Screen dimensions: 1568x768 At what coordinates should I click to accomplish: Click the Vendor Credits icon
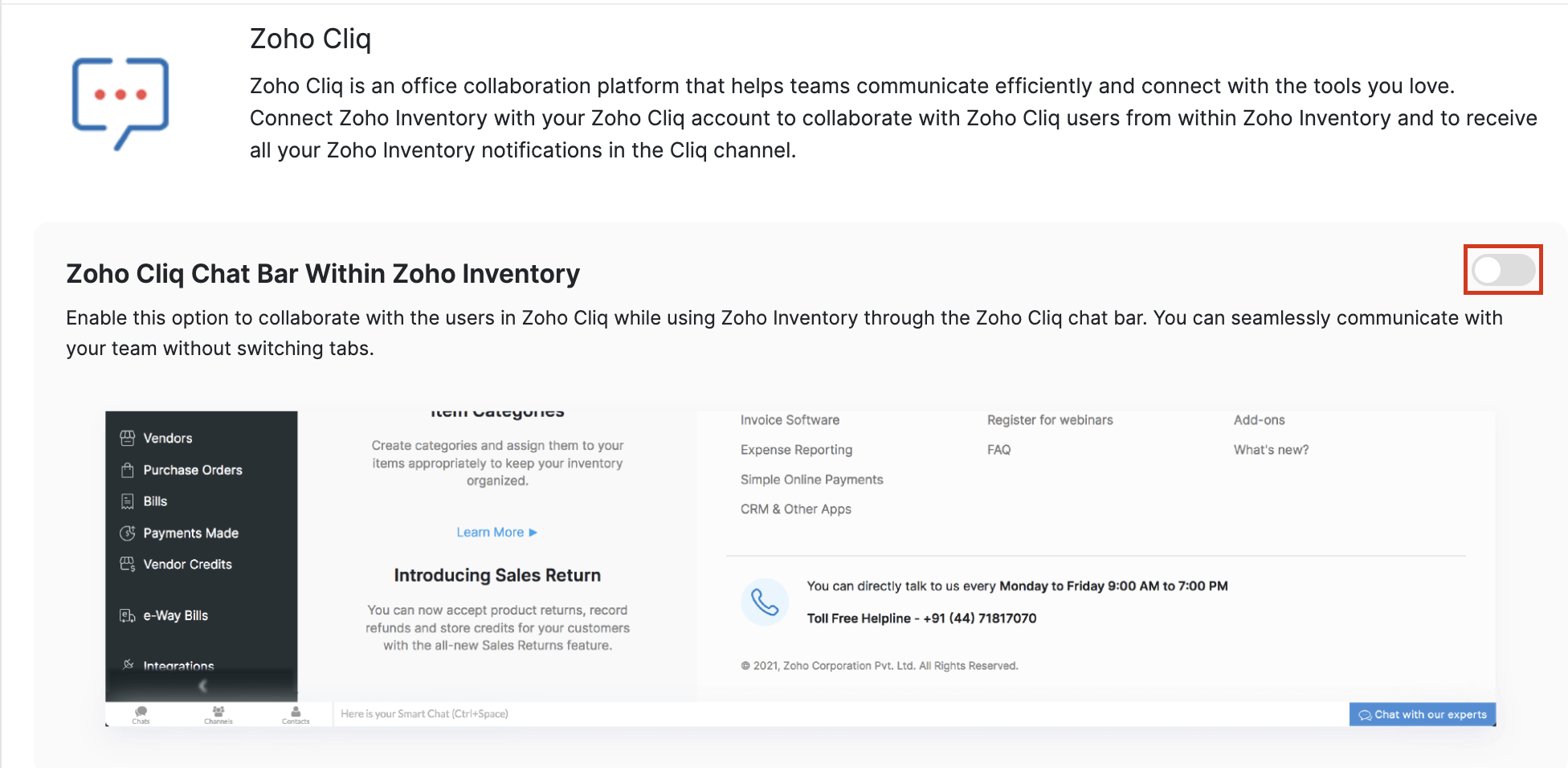[x=127, y=564]
